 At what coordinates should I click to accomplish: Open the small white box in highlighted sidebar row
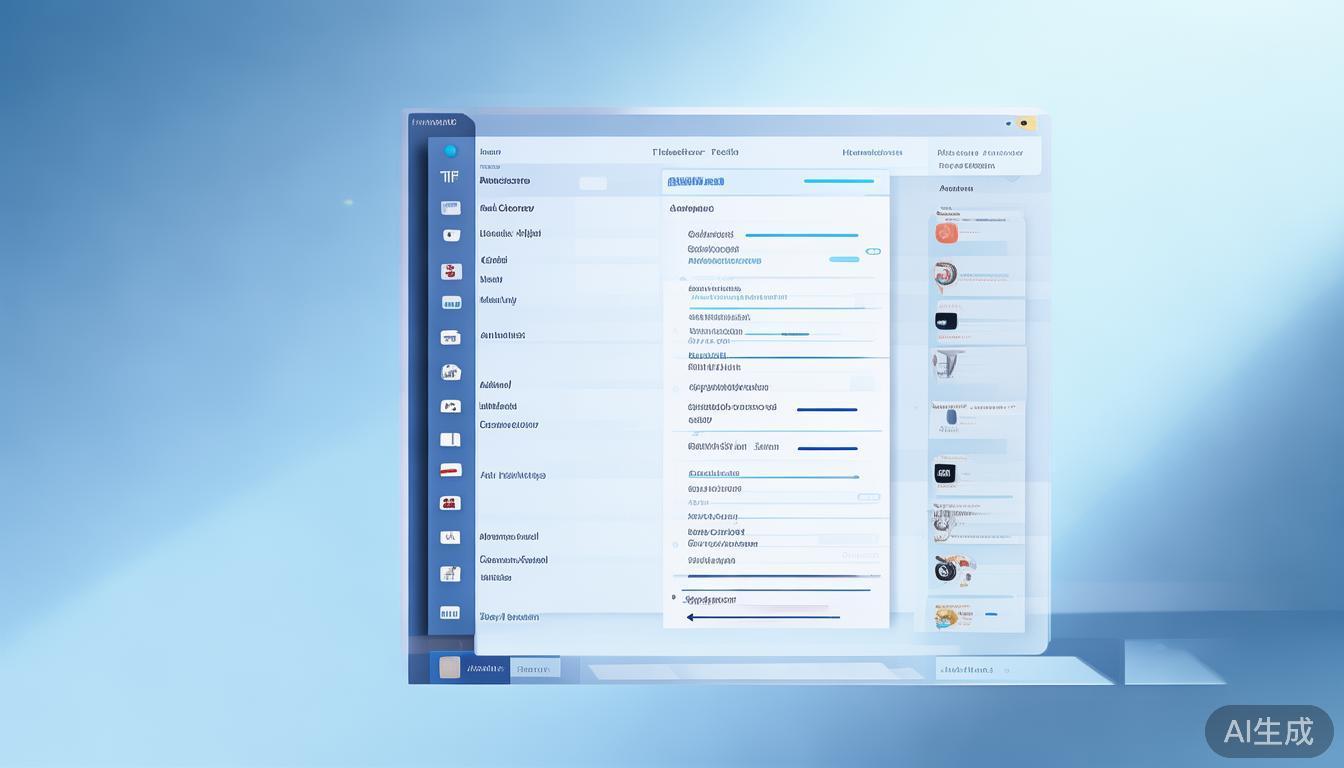[593, 183]
